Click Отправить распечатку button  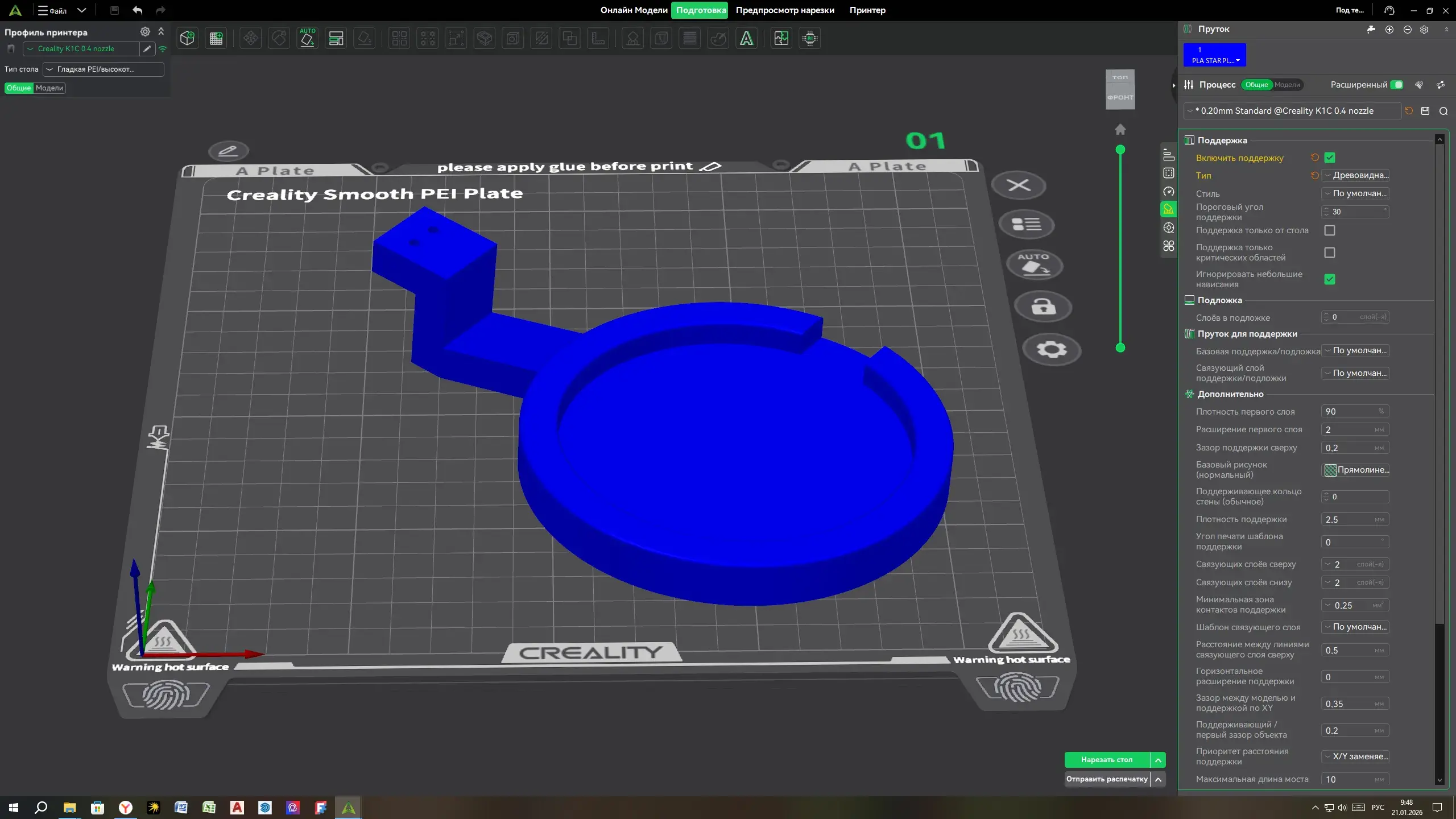pos(1107,779)
